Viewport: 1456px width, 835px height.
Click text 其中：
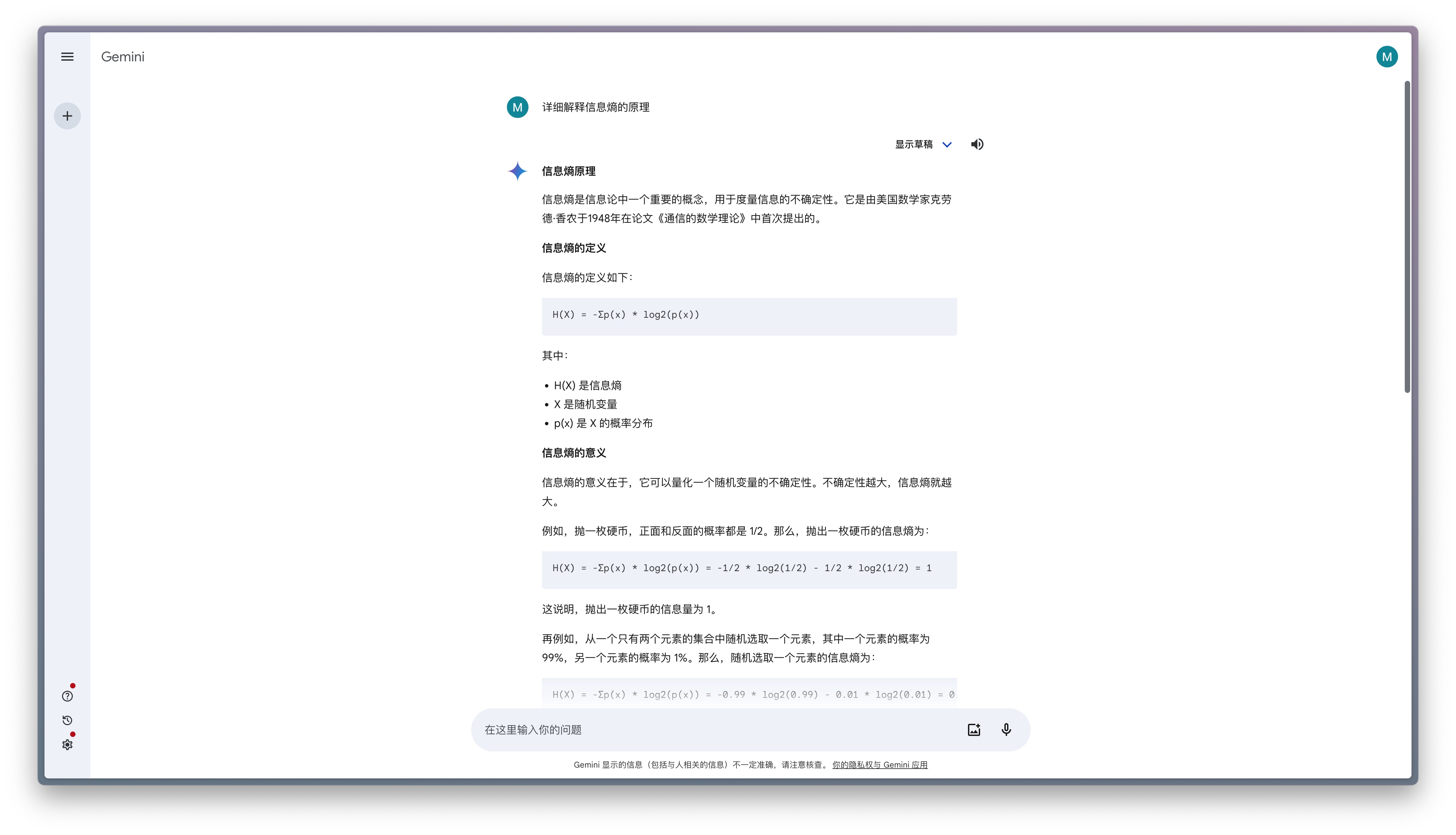click(554, 355)
